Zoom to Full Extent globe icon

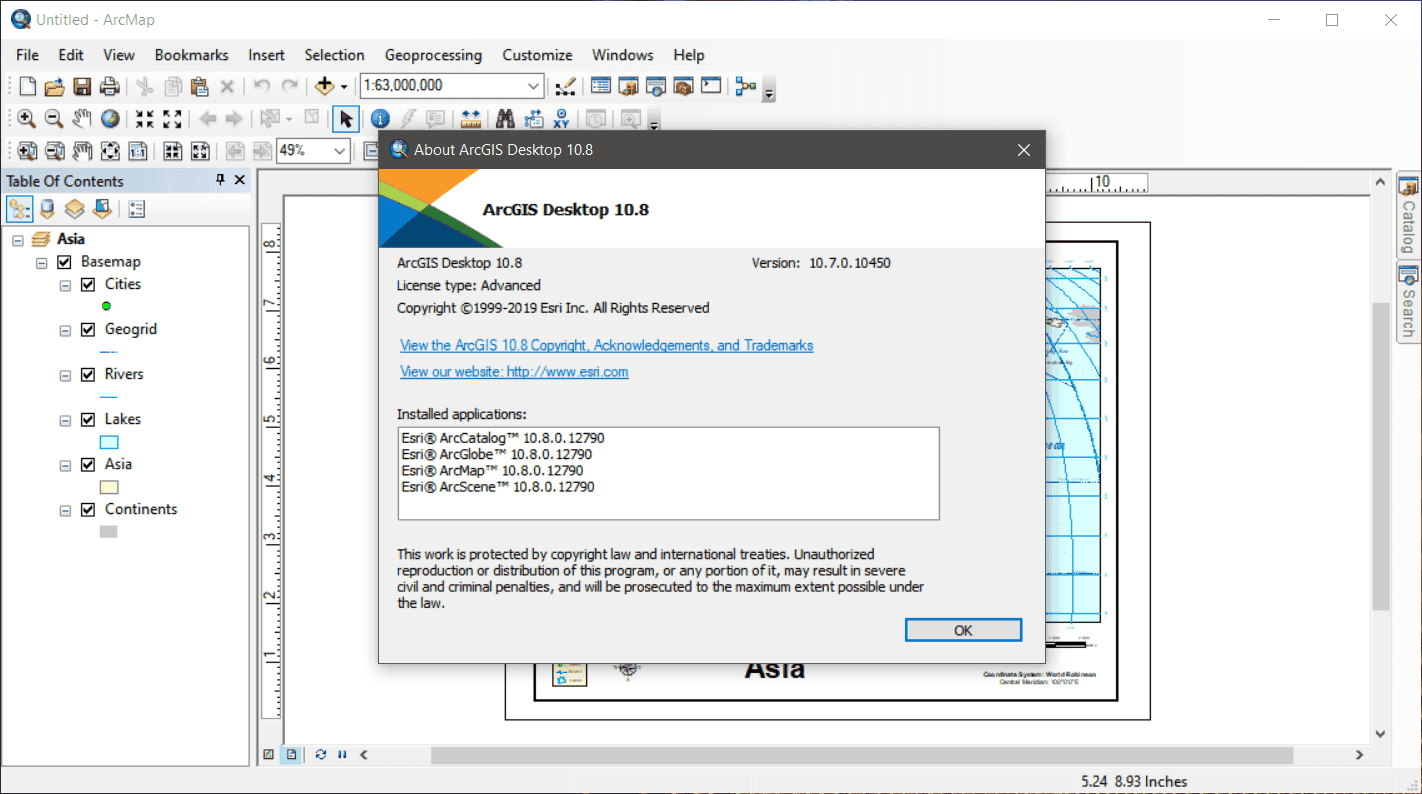[x=110, y=119]
